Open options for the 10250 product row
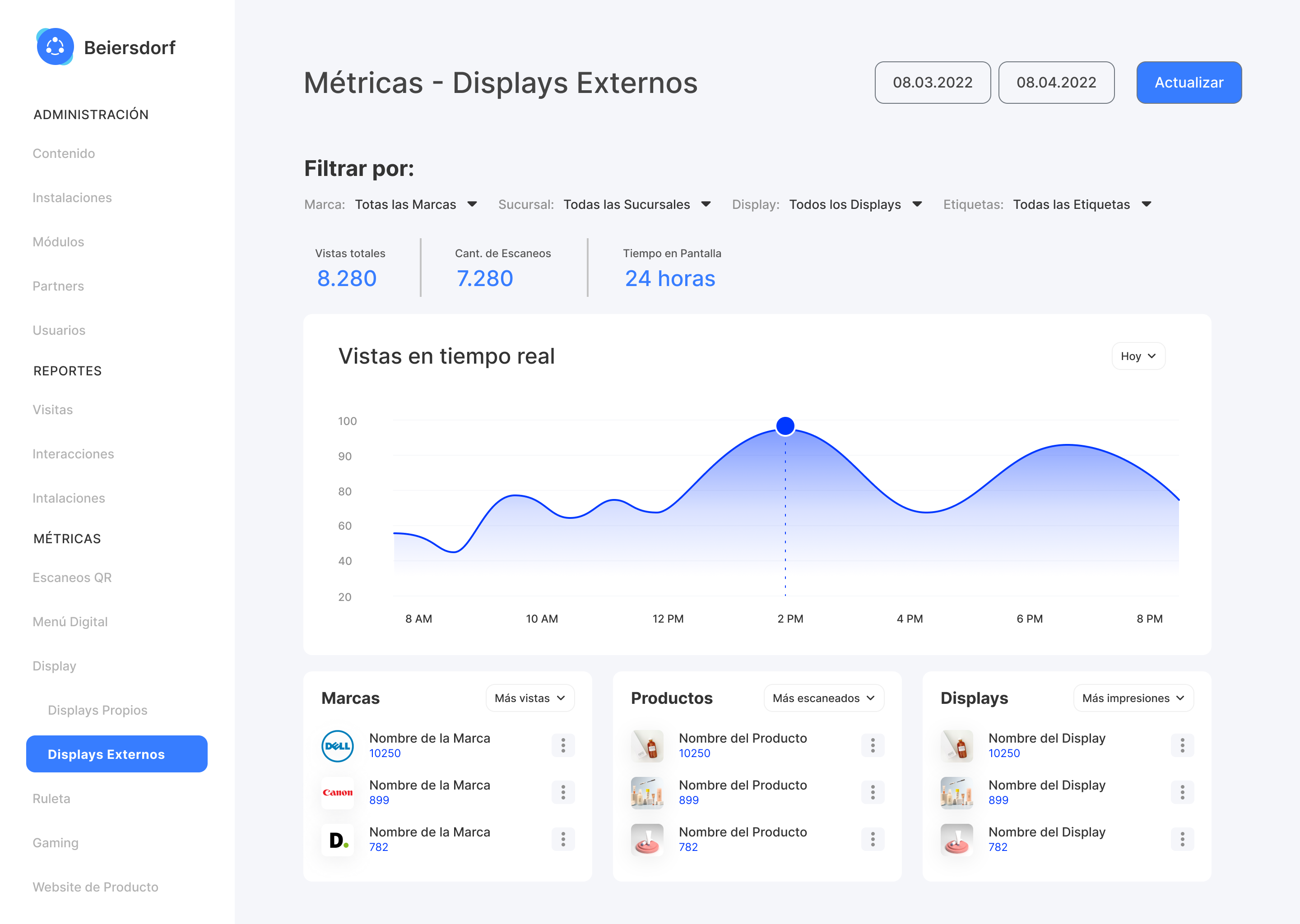Screen dimensions: 1300x924 pos(873,745)
